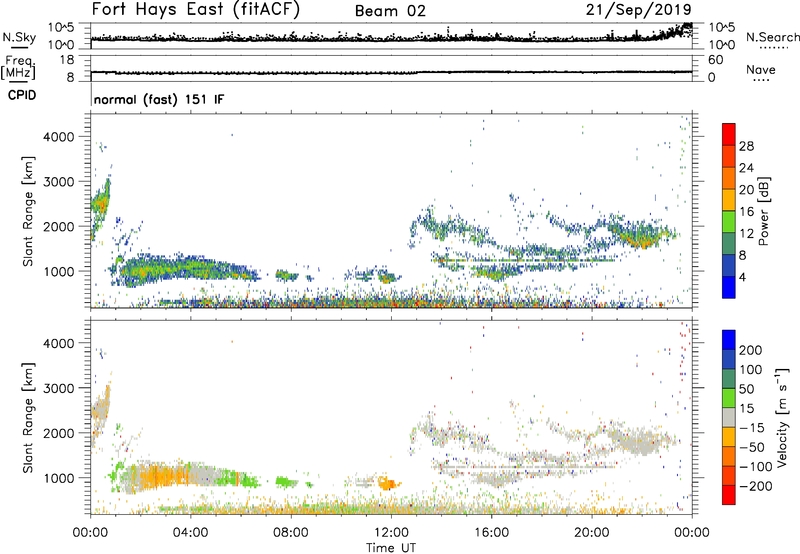Click the '28' power colorbar tick
Image resolution: width=800 pixels, height=554 pixels.
point(746,146)
